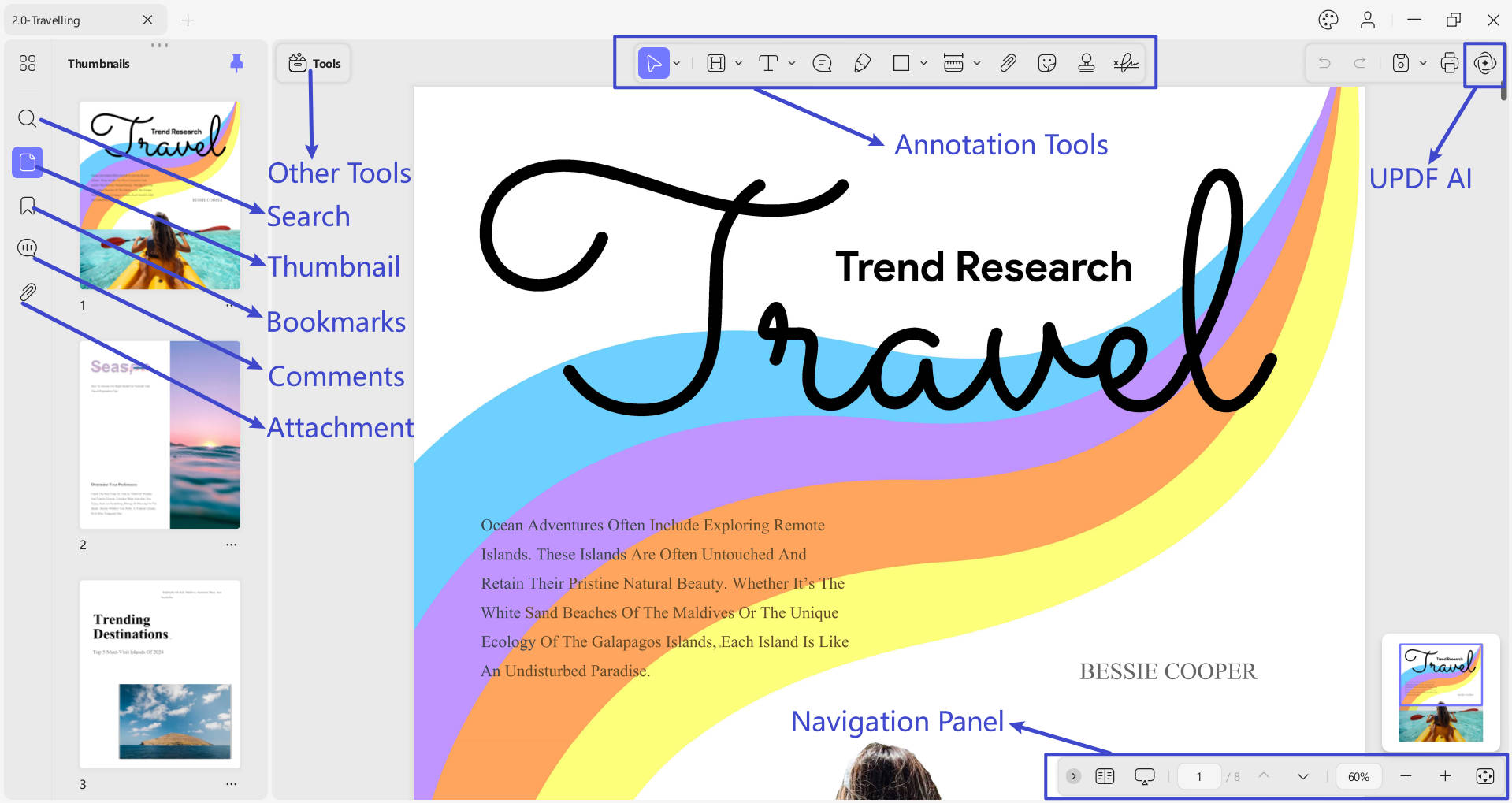Change the app theme via palette icon

[1328, 20]
